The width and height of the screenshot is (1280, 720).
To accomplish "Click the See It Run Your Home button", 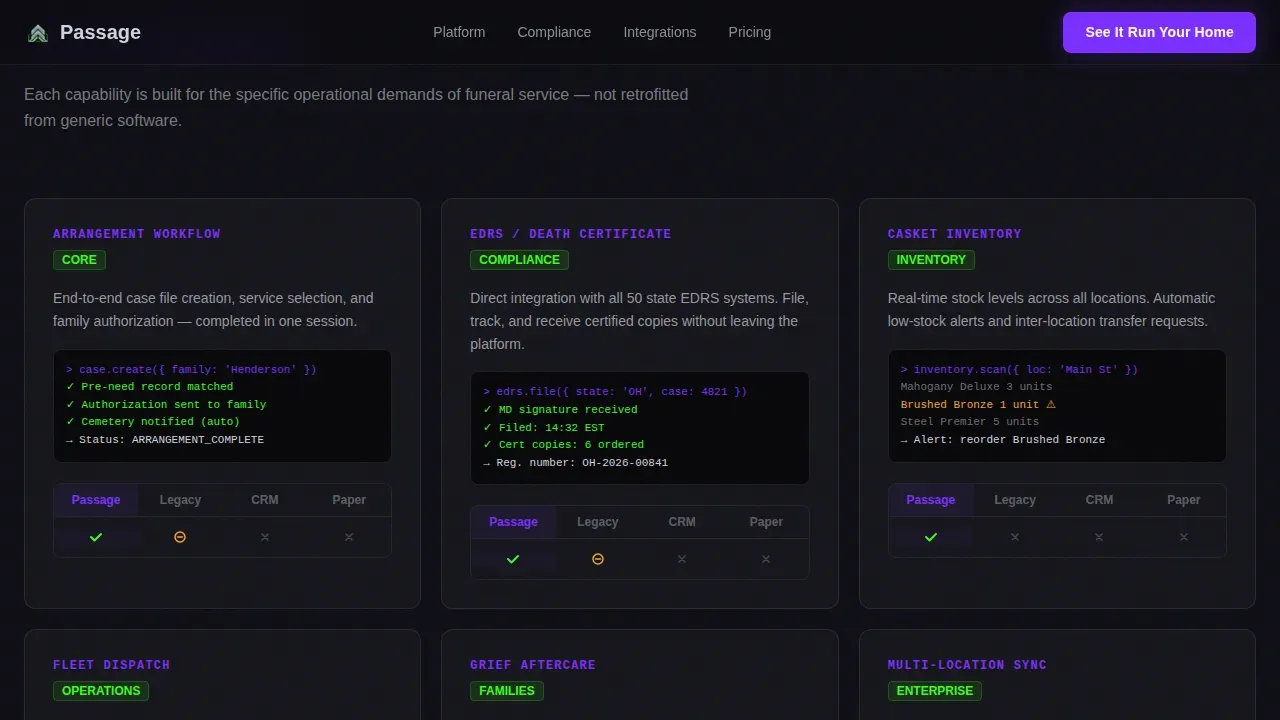I will [x=1159, y=32].
